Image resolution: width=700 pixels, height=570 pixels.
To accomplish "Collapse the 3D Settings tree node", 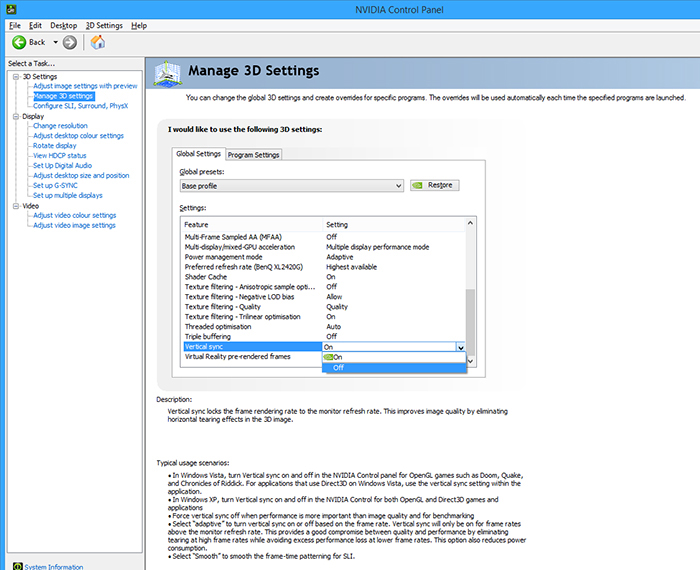I will (16, 77).
